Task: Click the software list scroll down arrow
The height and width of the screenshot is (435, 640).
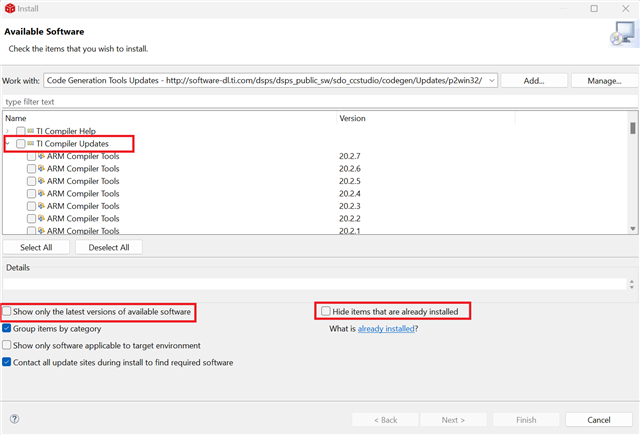Action: pos(633,229)
